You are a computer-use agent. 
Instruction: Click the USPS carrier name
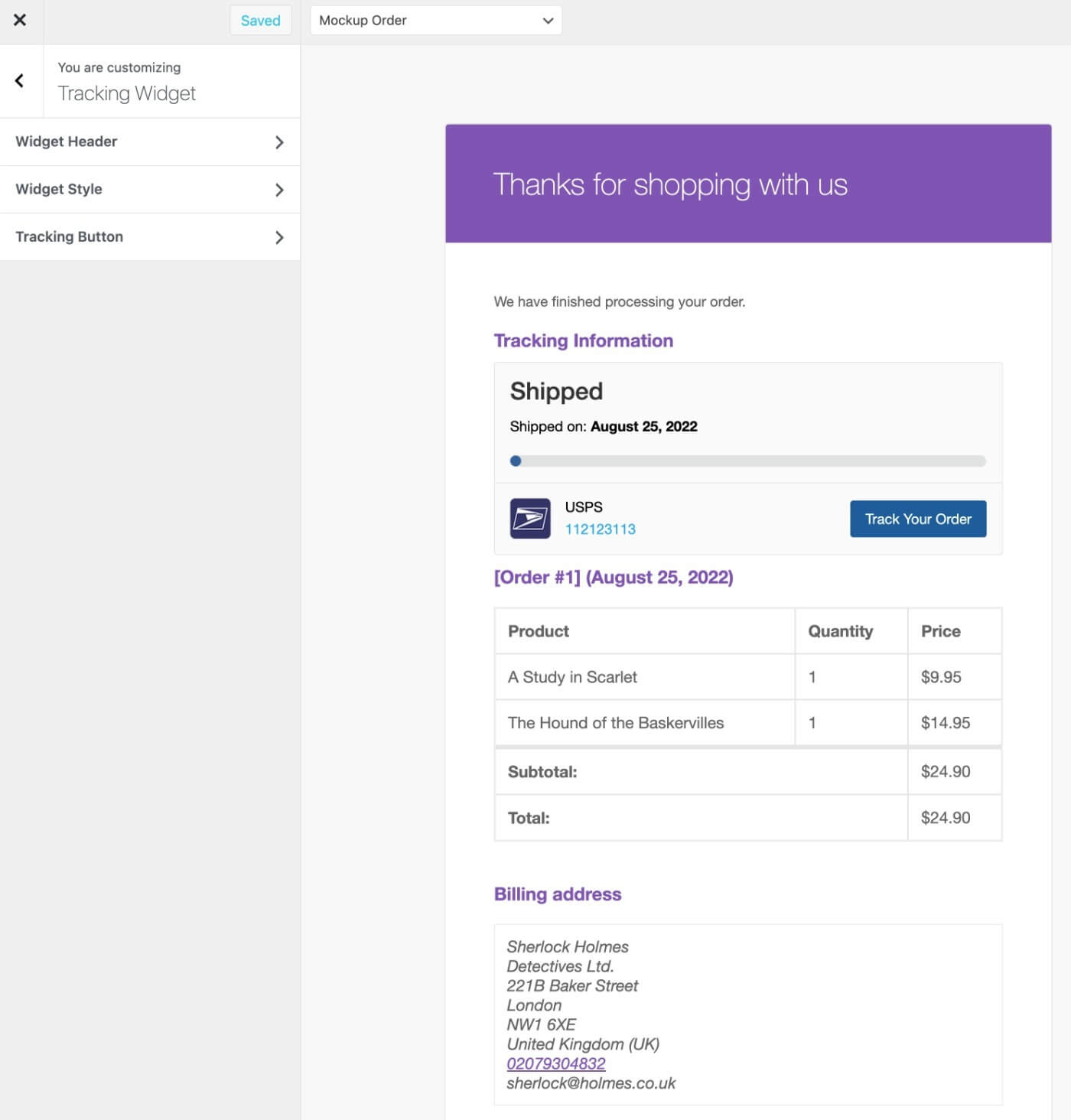(x=584, y=507)
